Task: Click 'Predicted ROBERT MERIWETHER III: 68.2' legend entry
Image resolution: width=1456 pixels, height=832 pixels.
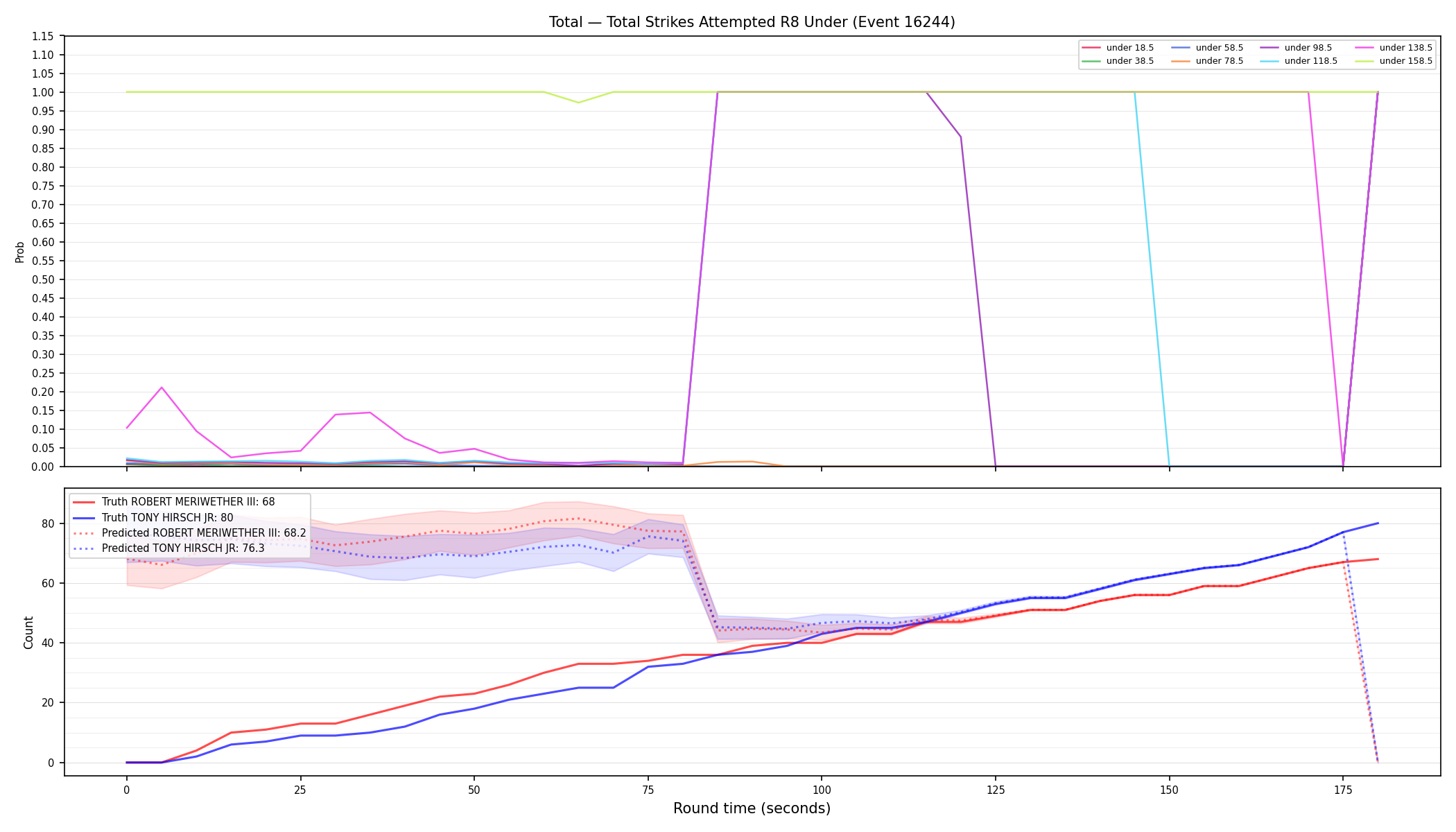Action: 189,533
